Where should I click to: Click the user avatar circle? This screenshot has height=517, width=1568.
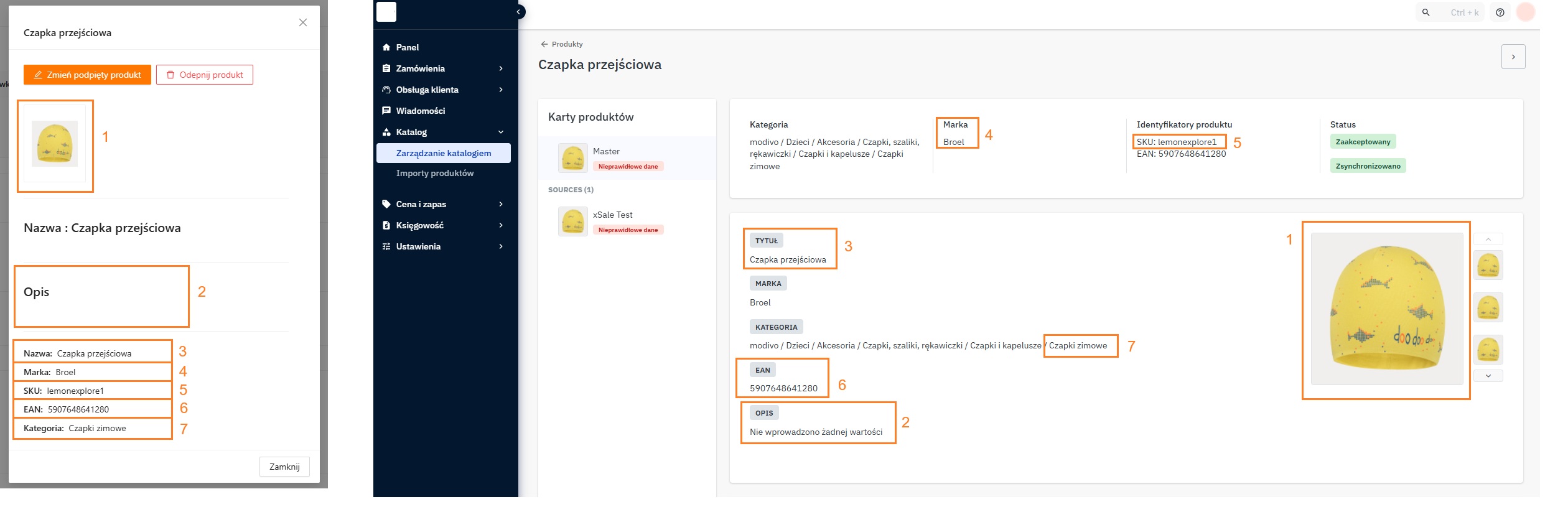pyautogui.click(x=1526, y=12)
